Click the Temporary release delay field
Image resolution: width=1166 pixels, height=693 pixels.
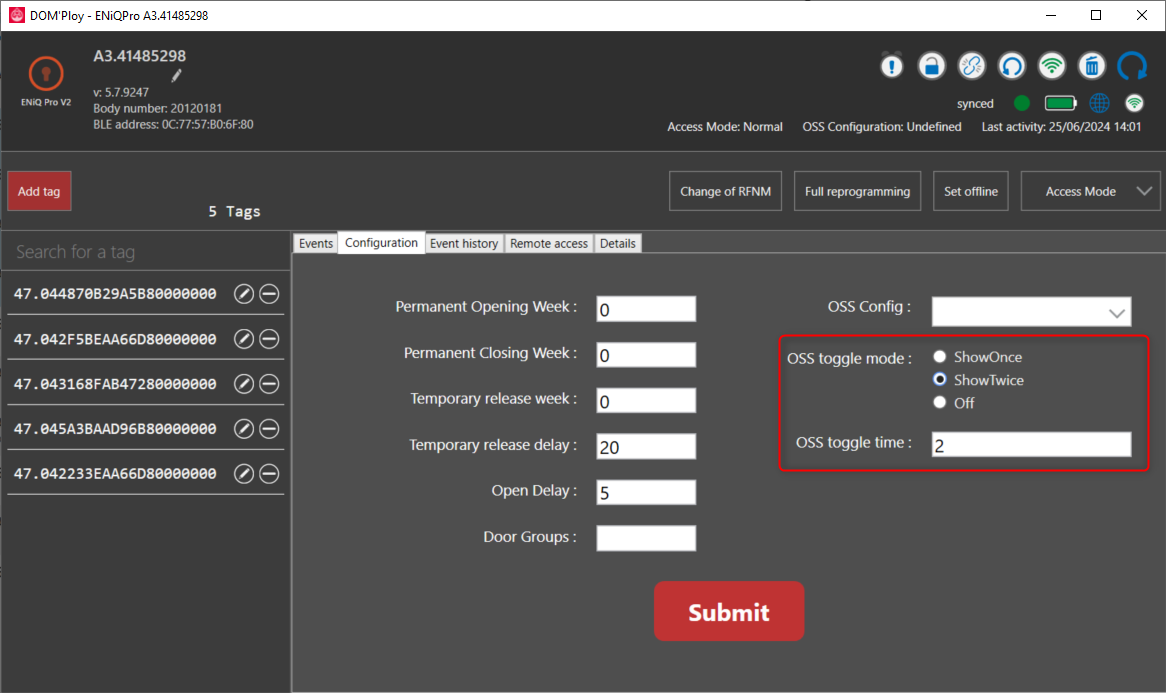[x=646, y=446]
